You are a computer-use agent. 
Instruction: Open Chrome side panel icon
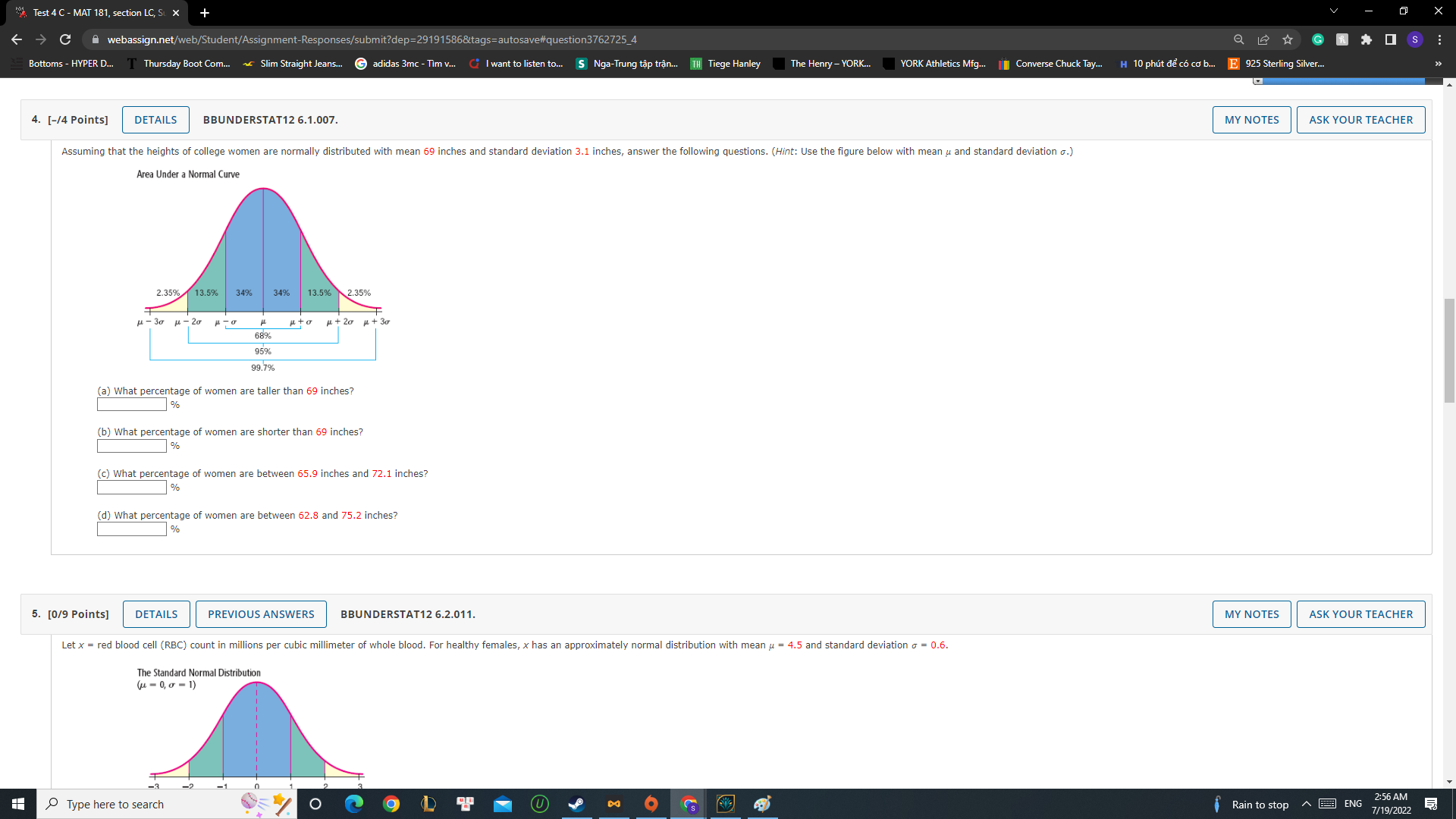(1391, 39)
